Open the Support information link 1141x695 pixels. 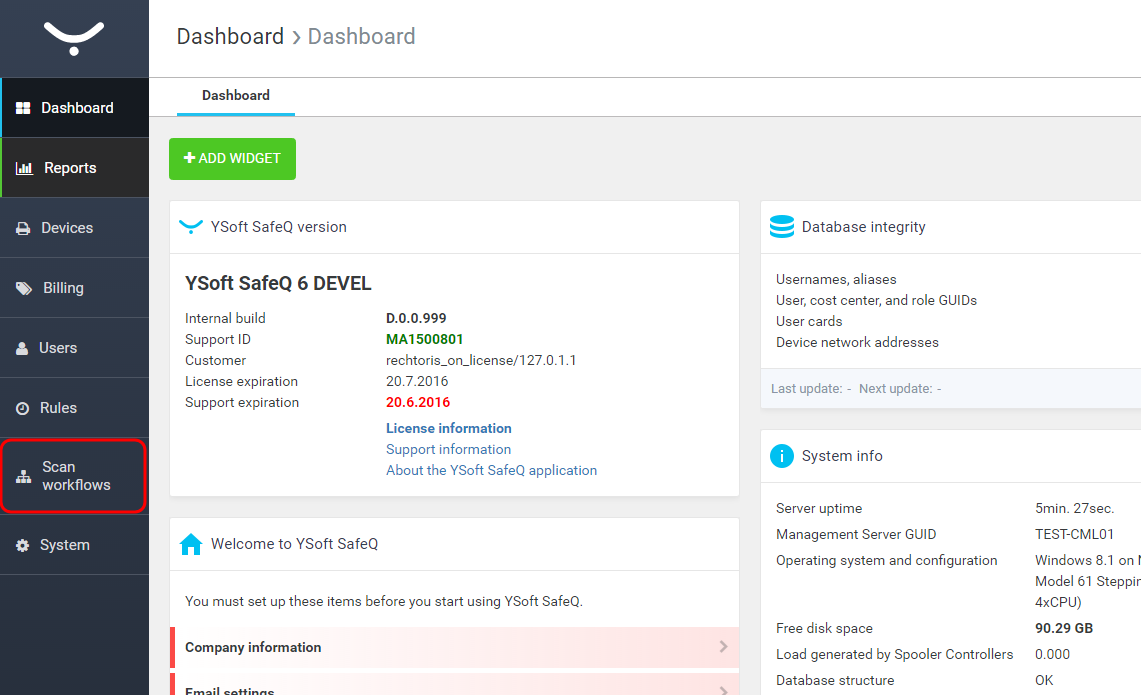point(448,449)
